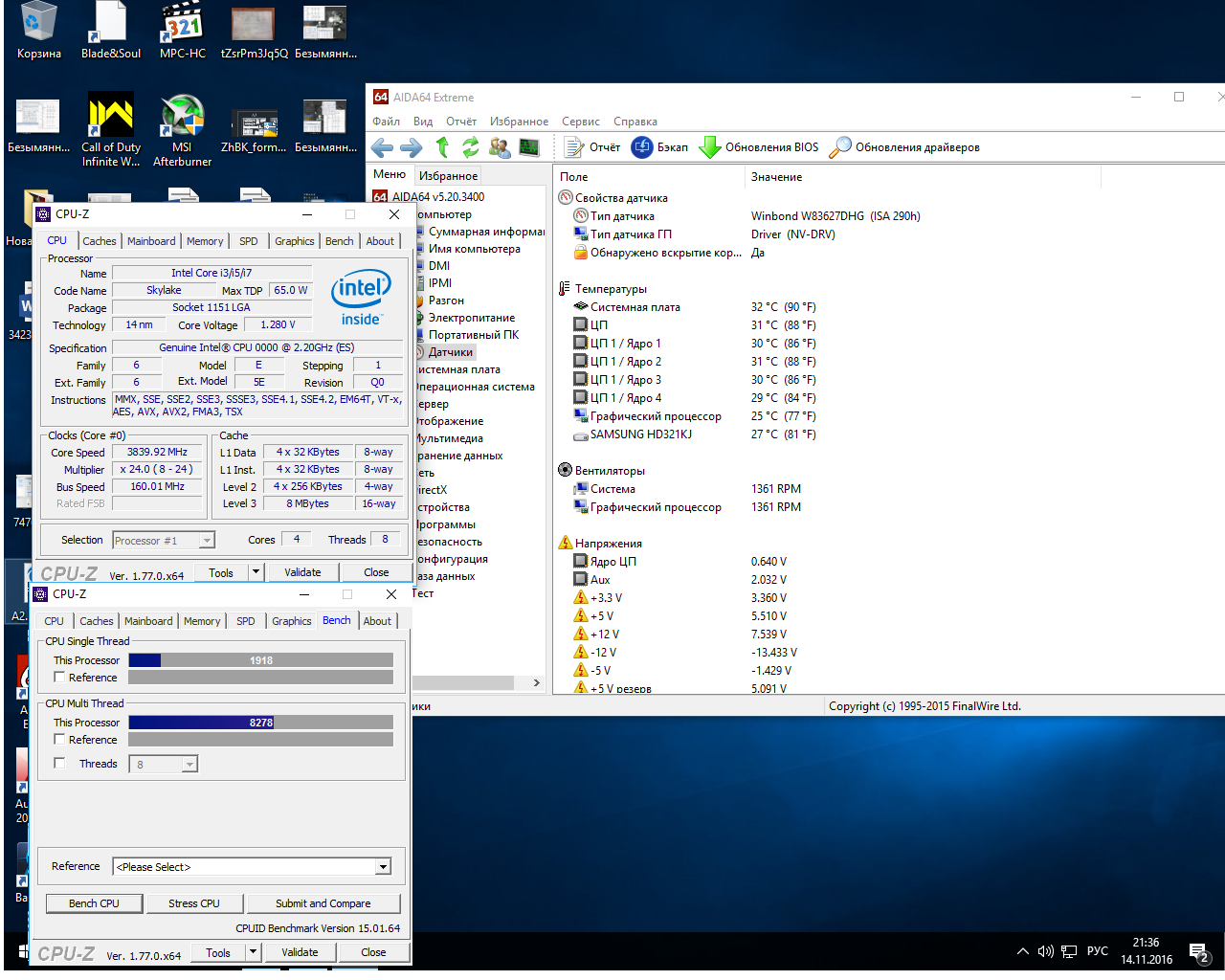Image resolution: width=1225 pixels, height=980 pixels.
Task: Select the Blade&Soul desktop shortcut
Action: click(x=111, y=31)
